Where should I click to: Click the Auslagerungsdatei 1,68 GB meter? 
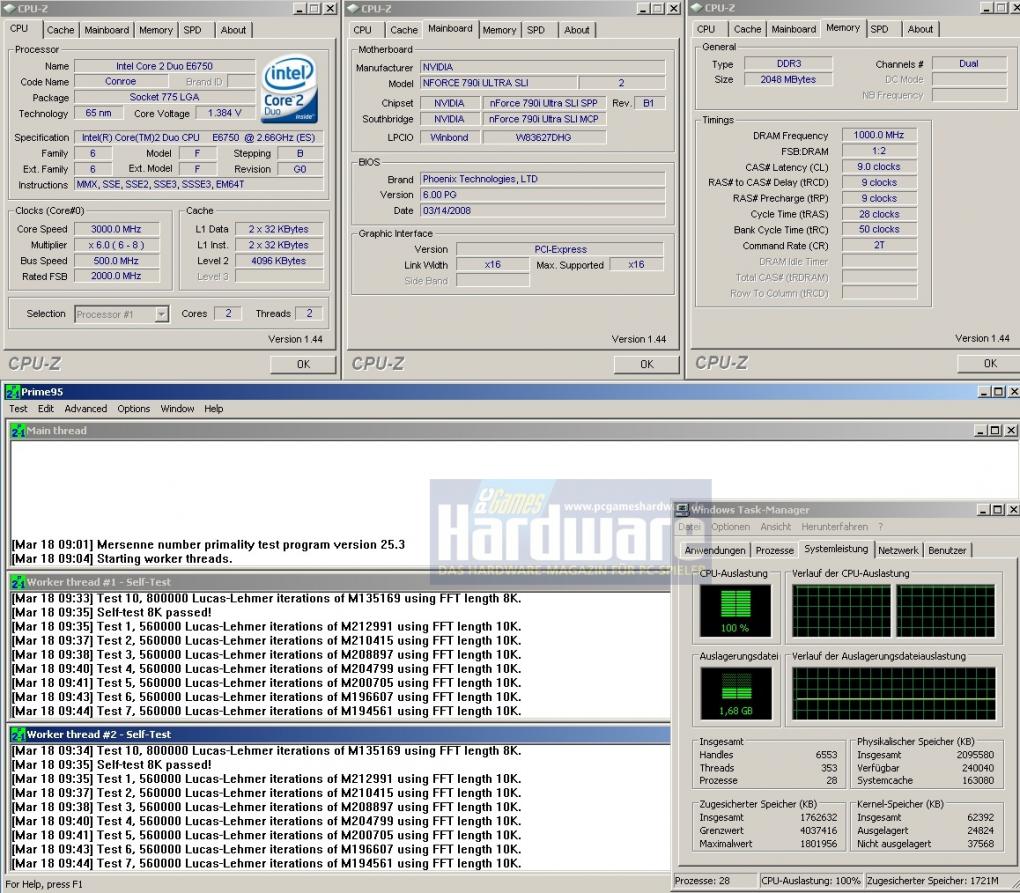click(736, 693)
